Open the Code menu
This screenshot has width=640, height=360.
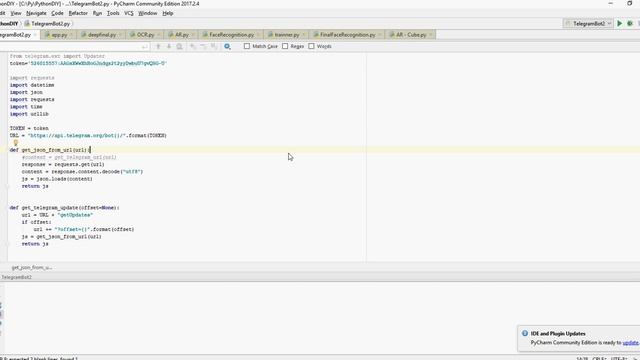pyautogui.click(x=57, y=13)
